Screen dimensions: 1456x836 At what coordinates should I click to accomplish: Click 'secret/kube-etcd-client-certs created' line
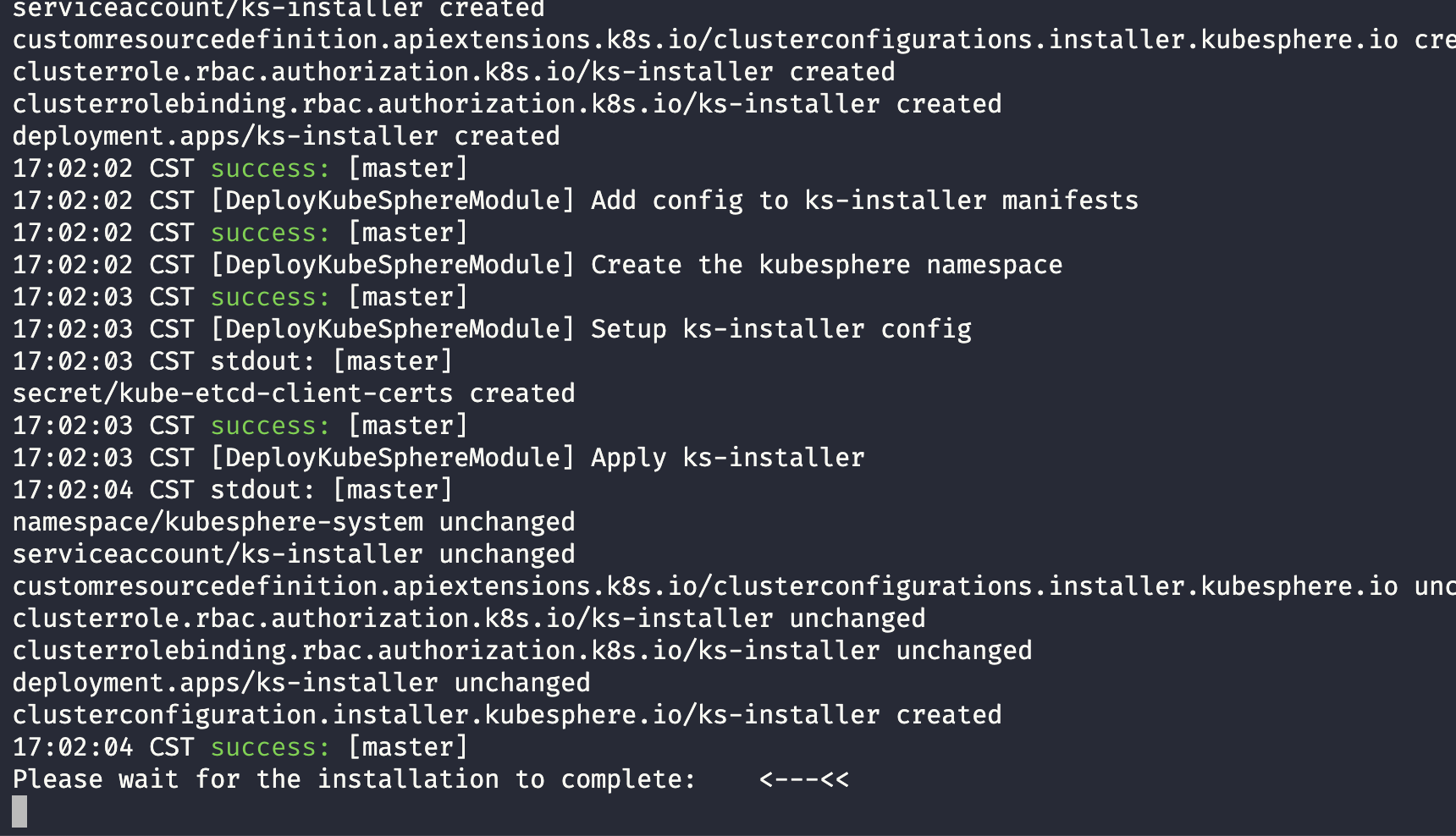point(294,393)
